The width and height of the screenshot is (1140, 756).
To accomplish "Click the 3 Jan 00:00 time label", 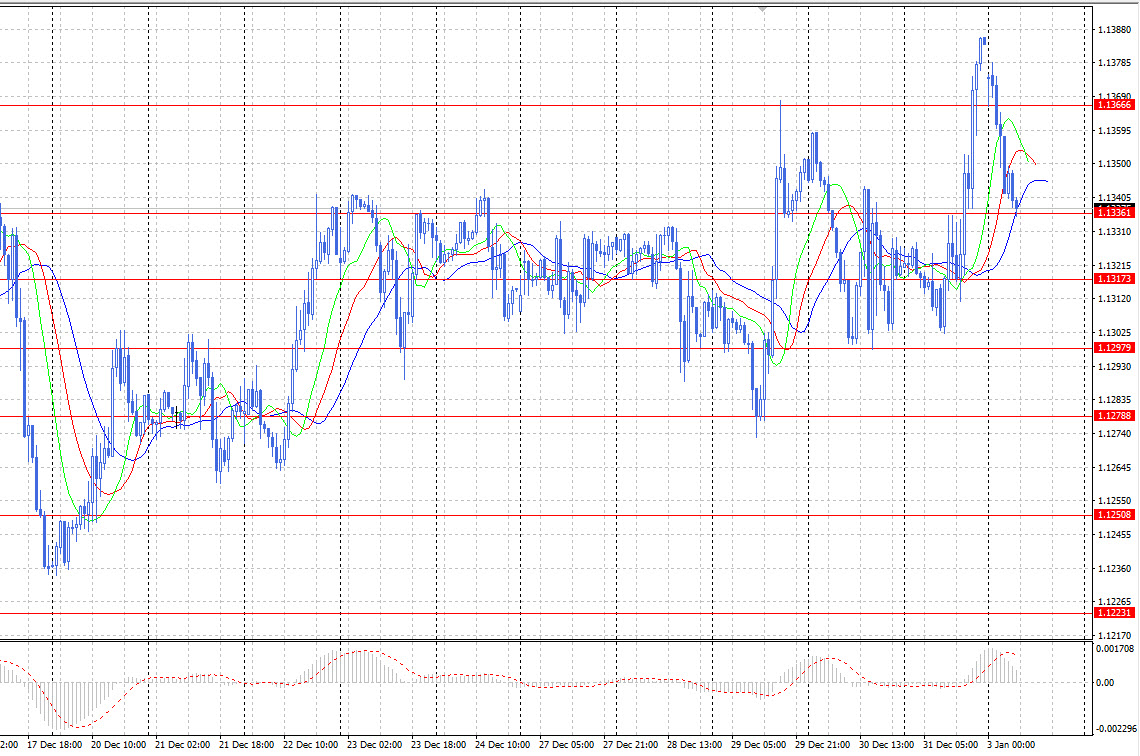I will pyautogui.click(x=1011, y=745).
